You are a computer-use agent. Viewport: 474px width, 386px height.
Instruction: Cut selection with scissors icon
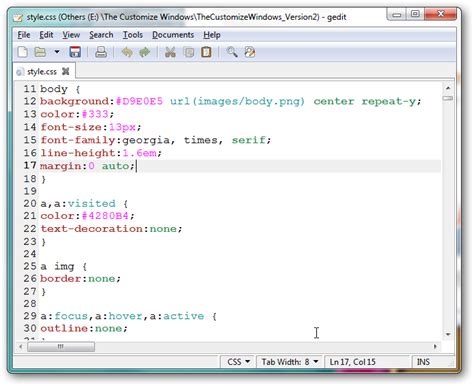click(170, 52)
